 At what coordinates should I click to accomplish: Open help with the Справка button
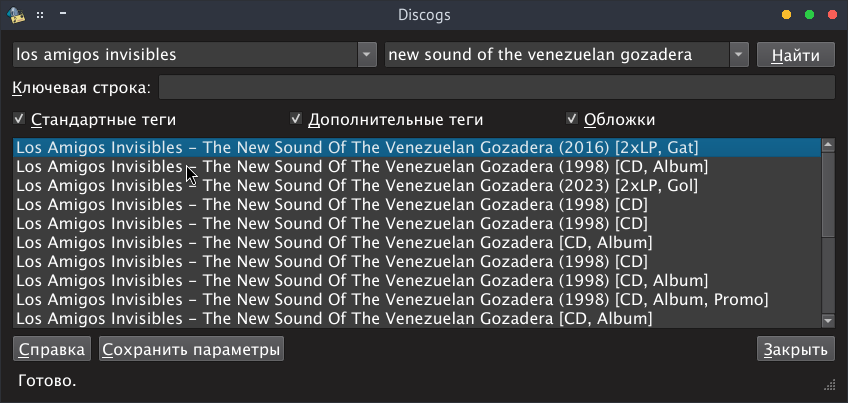click(x=52, y=349)
